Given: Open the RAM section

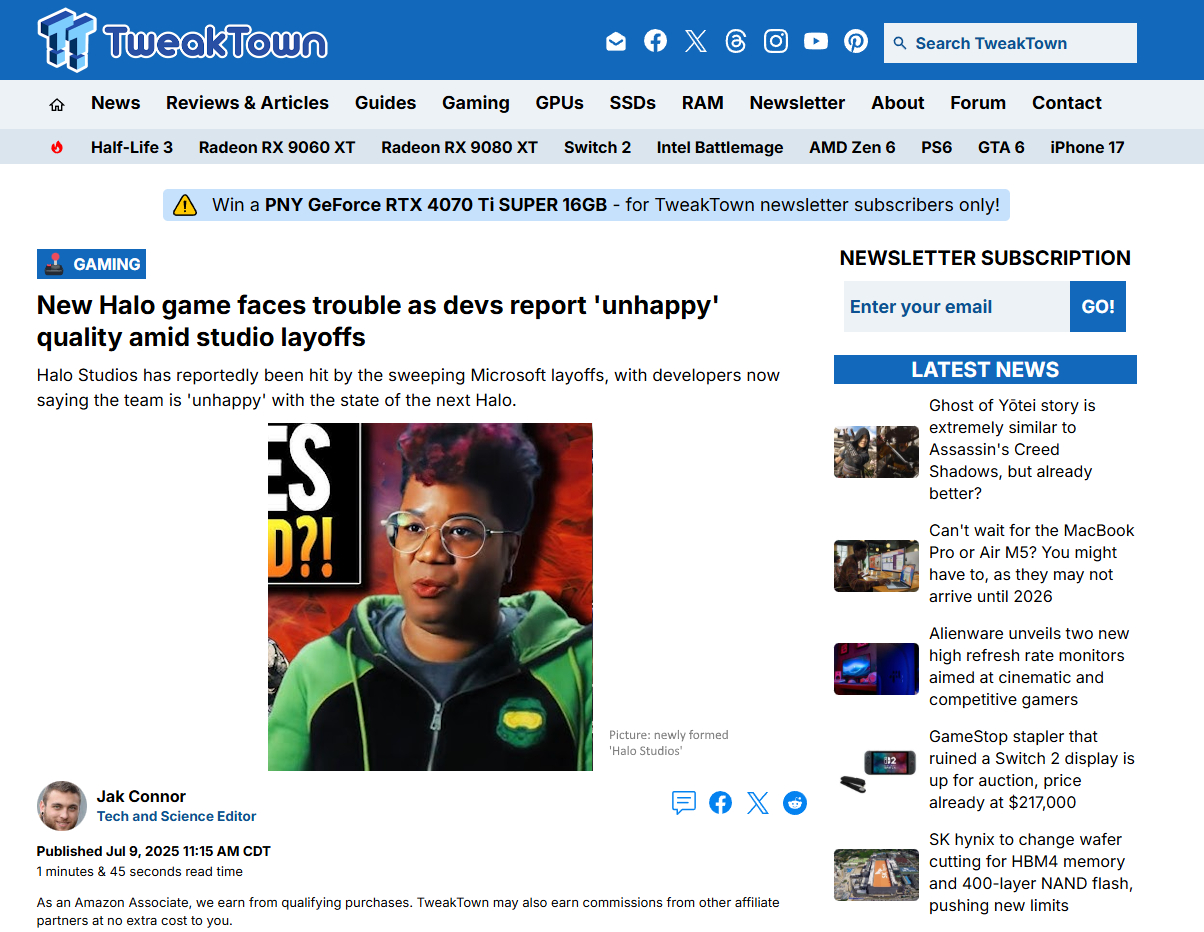Looking at the screenshot, I should pyautogui.click(x=703, y=103).
